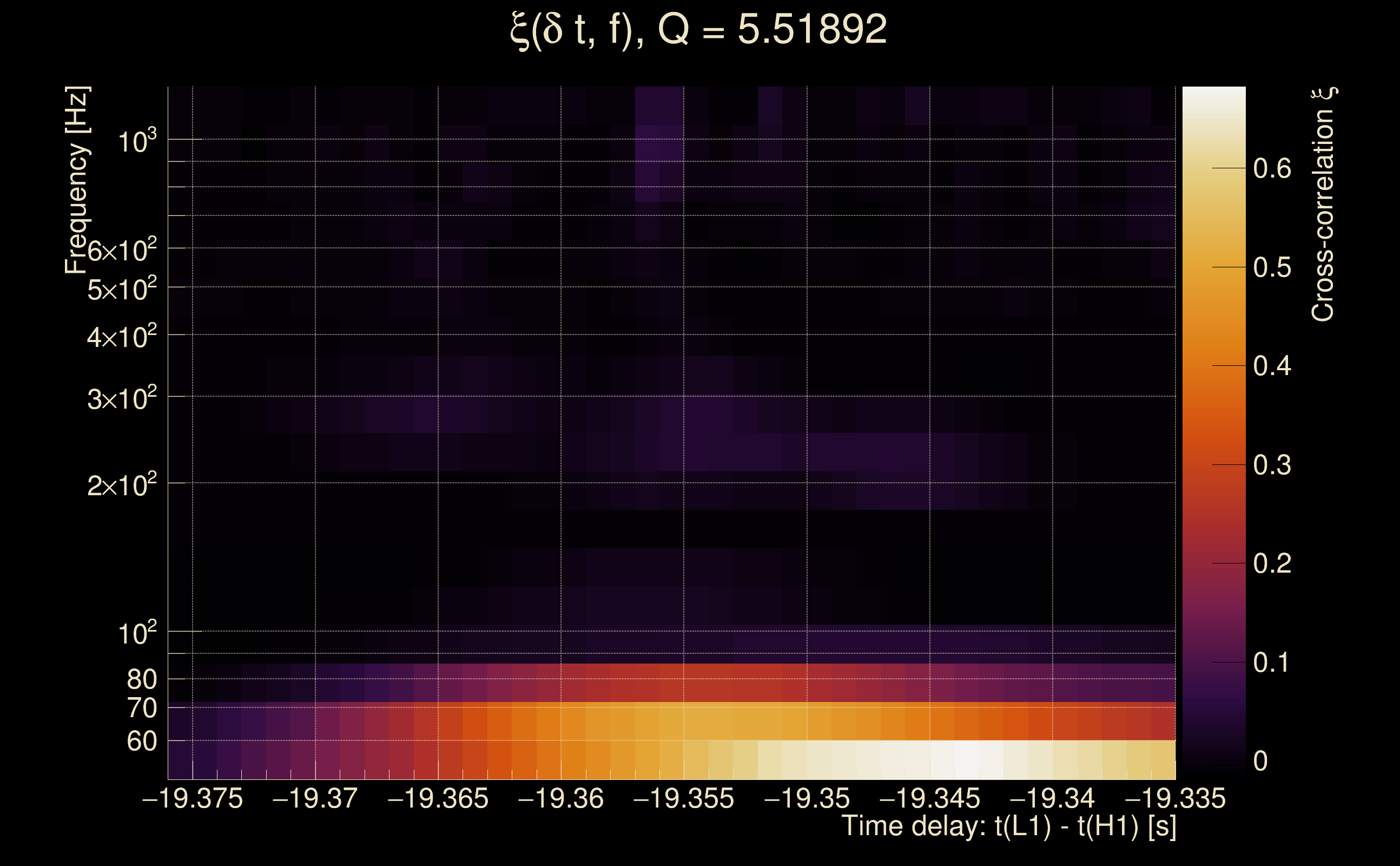1400x866 pixels.
Task: Click the 0 tick label on the colorbar
Action: tap(1260, 761)
